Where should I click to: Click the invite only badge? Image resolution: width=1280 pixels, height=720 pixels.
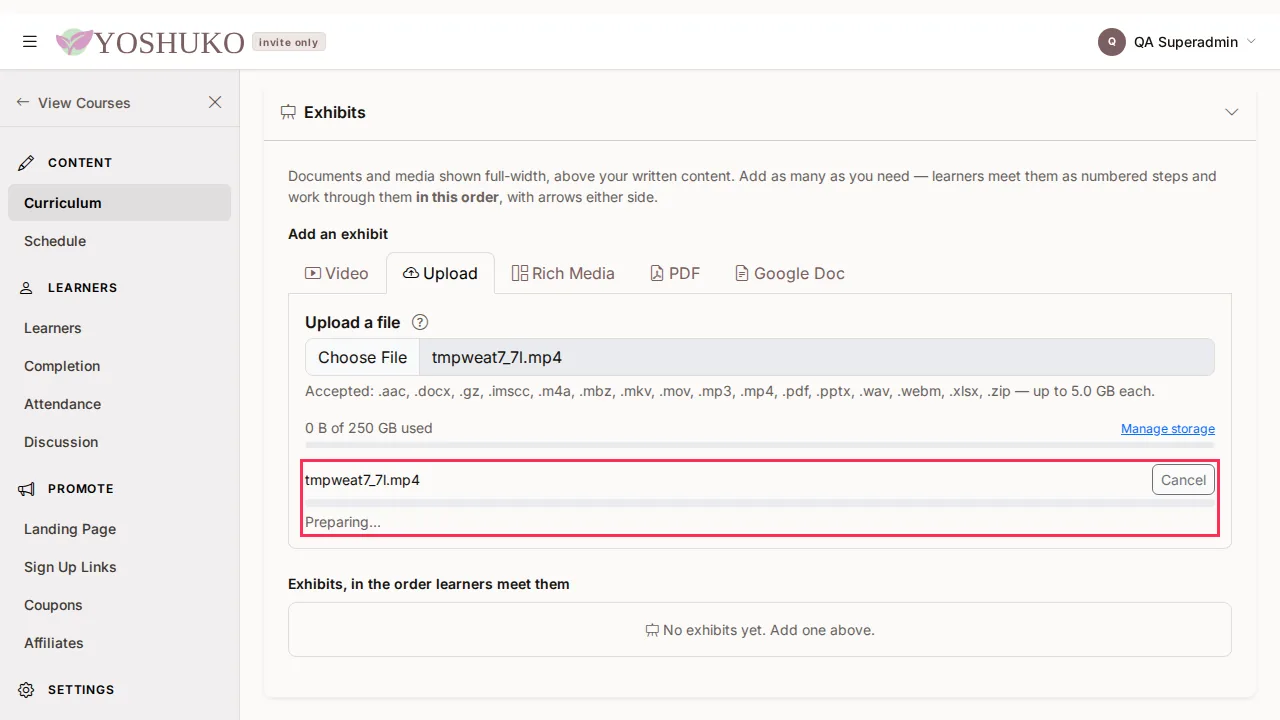click(x=289, y=42)
